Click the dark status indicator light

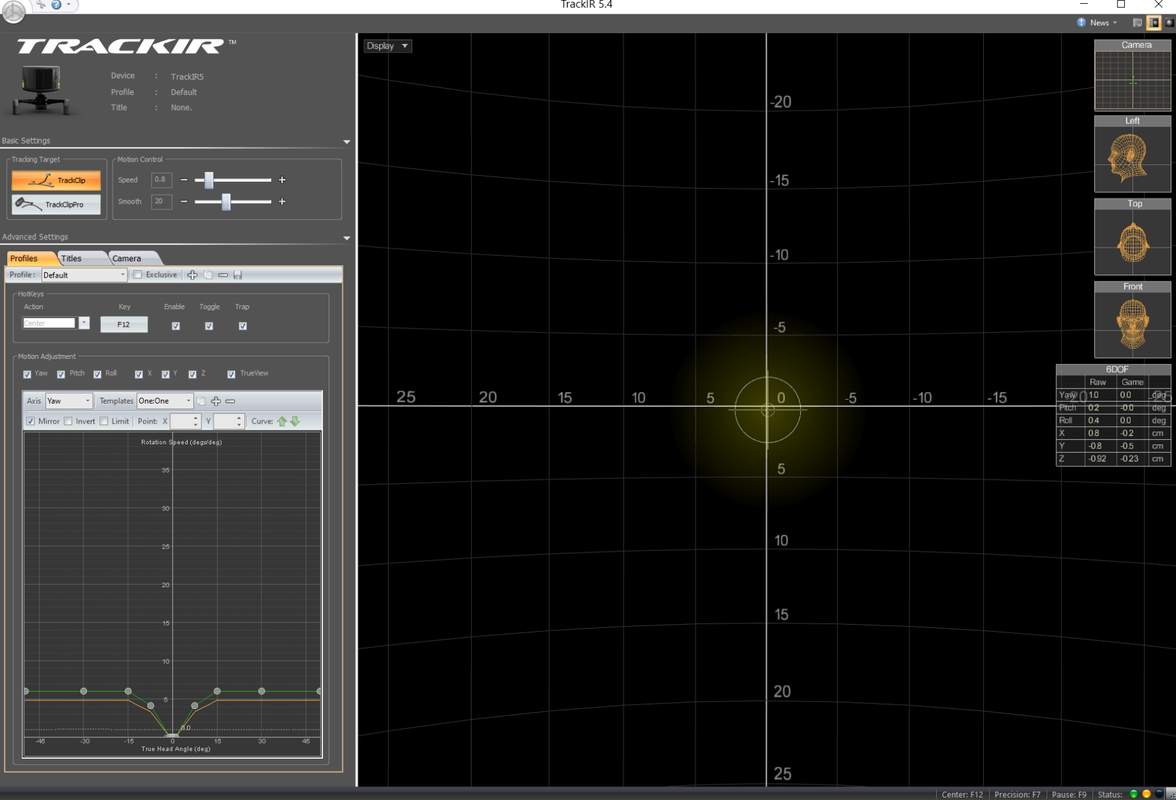pos(1160,794)
